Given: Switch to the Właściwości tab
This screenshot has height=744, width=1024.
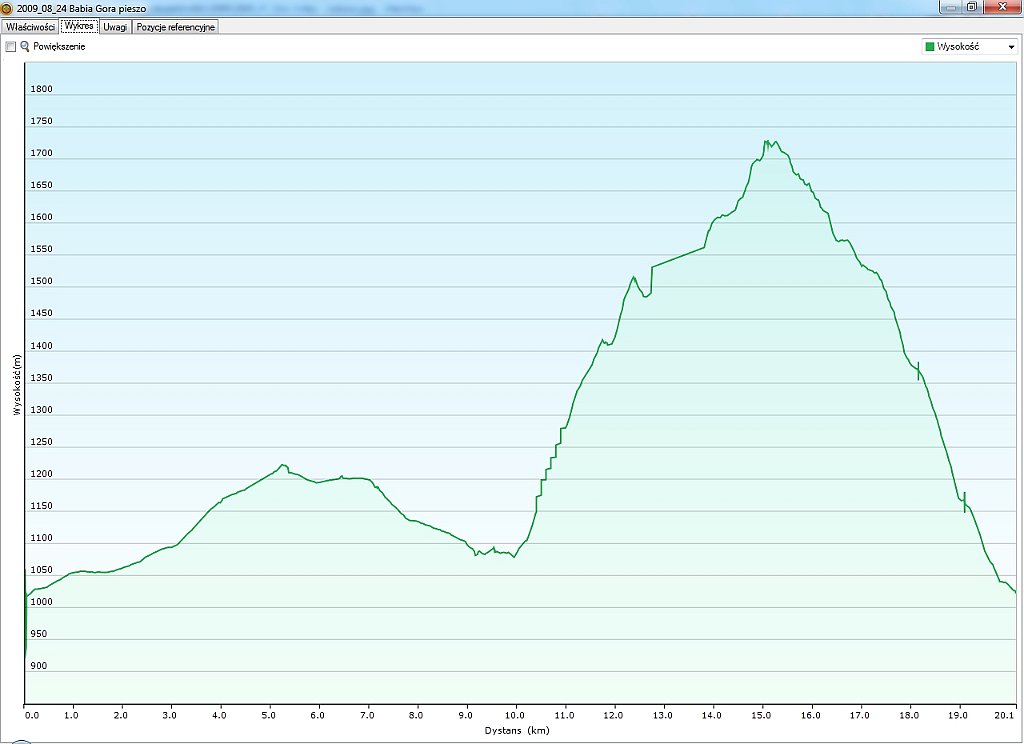Looking at the screenshot, I should pyautogui.click(x=30, y=27).
